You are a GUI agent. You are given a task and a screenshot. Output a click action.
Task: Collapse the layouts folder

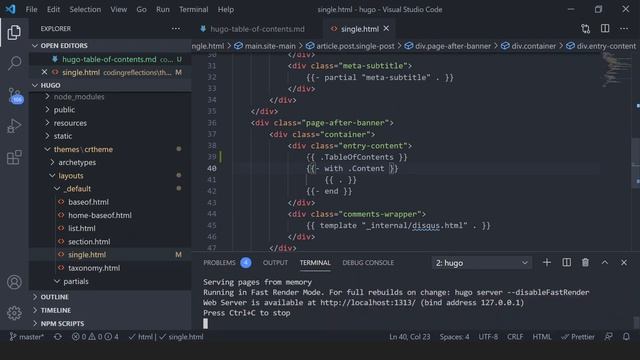pyautogui.click(x=71, y=176)
